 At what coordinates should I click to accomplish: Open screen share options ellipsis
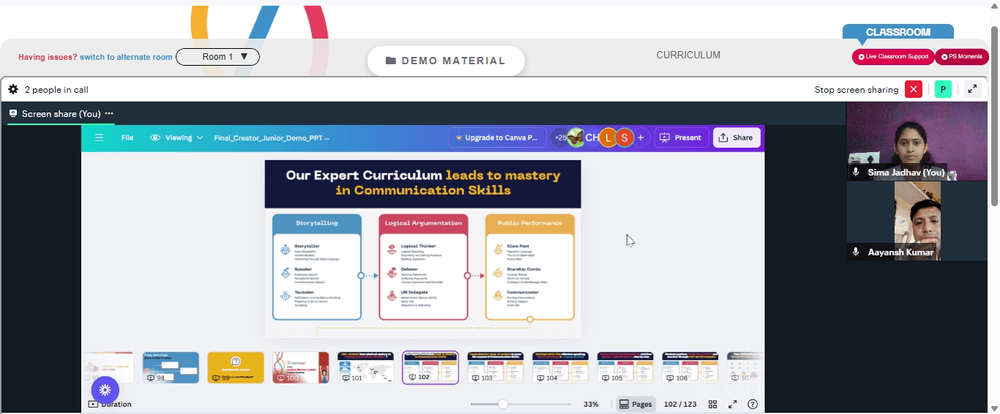tap(109, 114)
